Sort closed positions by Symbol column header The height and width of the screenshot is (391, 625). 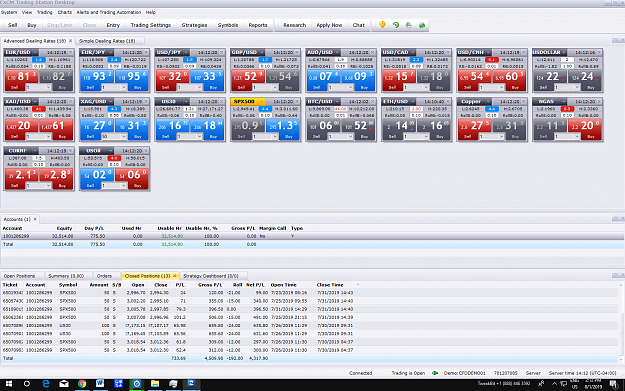click(x=68, y=285)
